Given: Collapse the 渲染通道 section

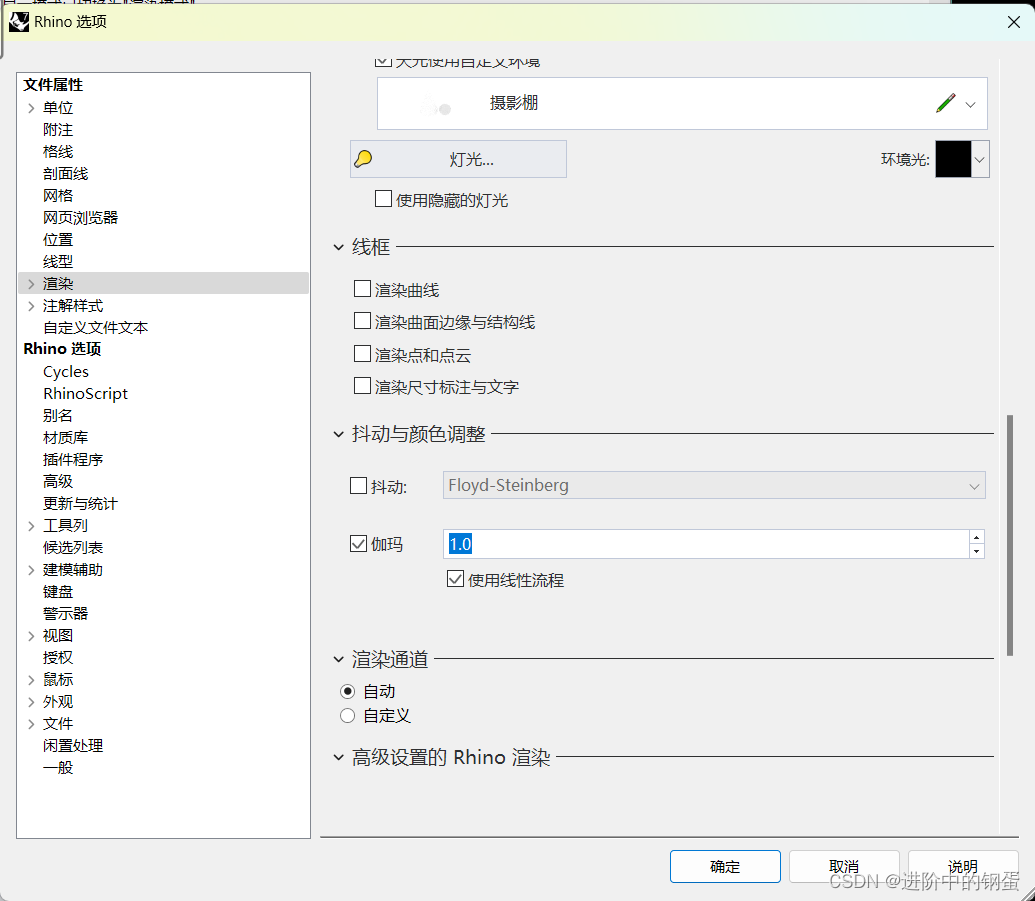Looking at the screenshot, I should (339, 659).
